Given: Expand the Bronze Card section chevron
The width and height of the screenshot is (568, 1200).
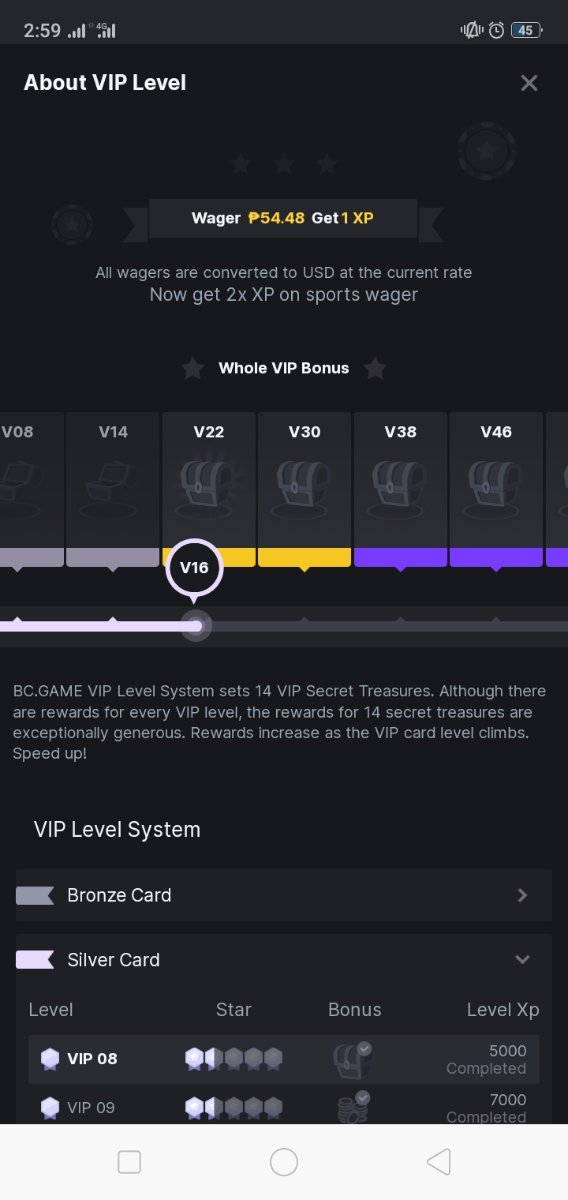Looking at the screenshot, I should [x=522, y=895].
